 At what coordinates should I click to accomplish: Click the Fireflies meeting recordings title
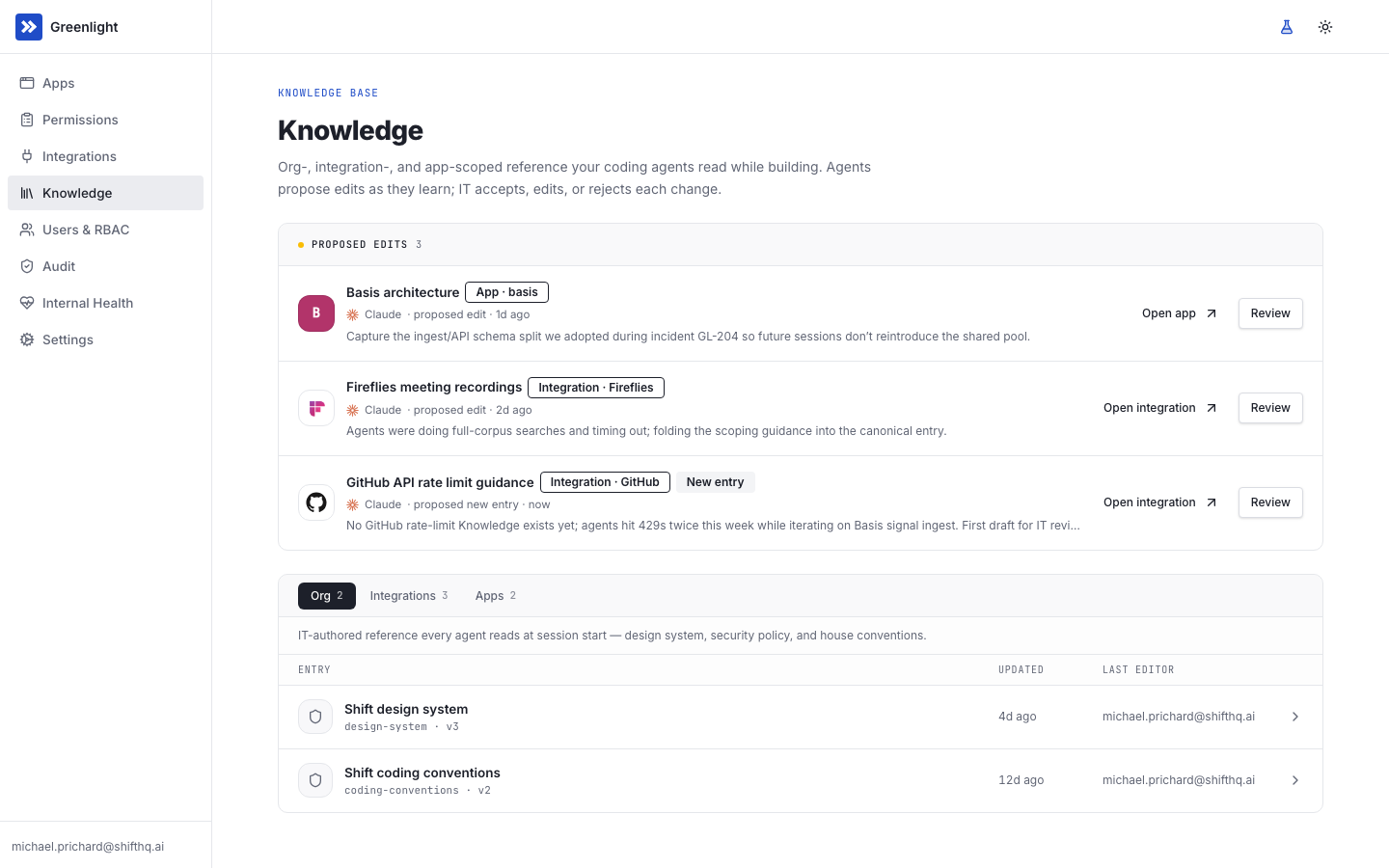(x=434, y=387)
